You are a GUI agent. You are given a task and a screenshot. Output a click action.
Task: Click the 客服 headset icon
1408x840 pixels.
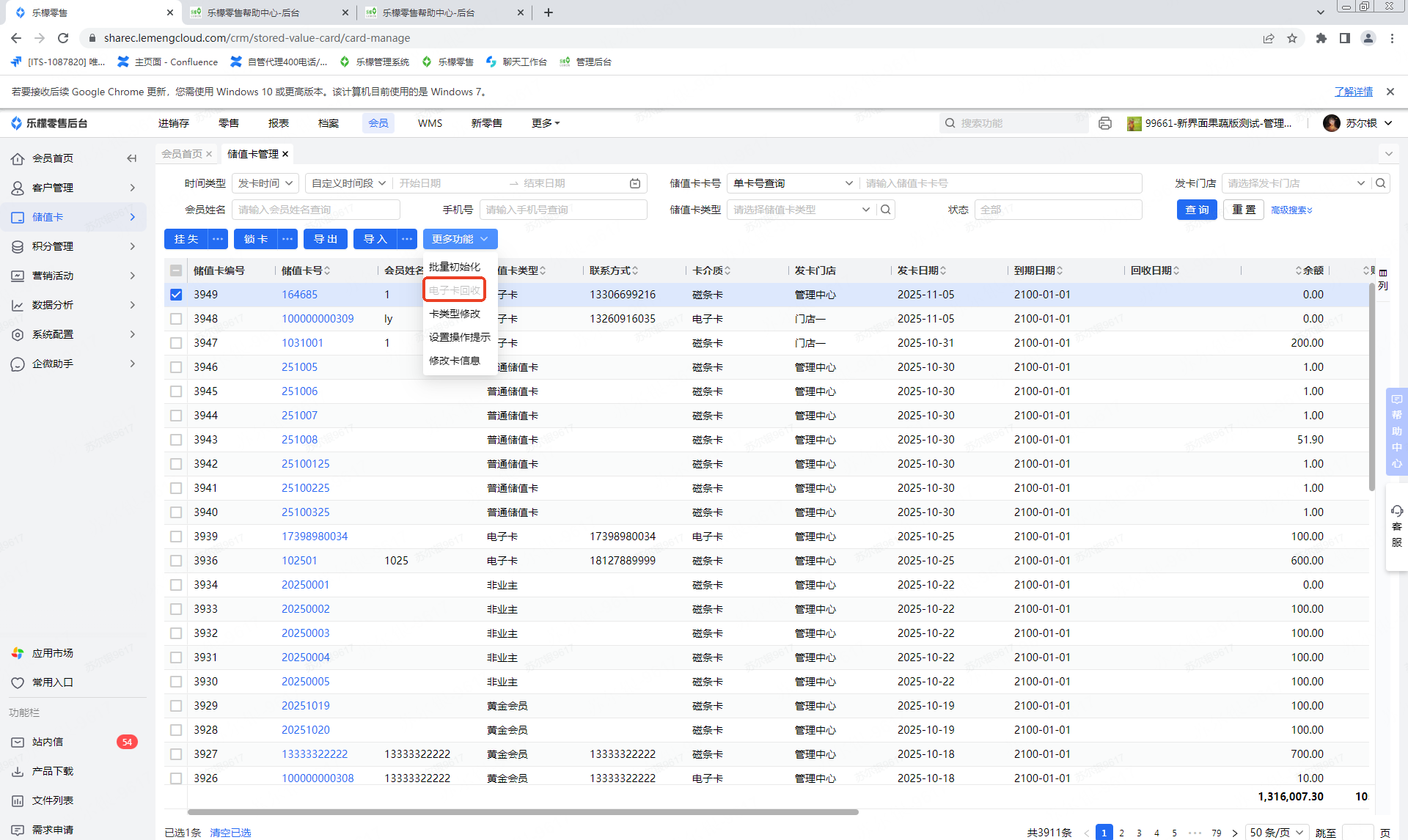[1396, 511]
